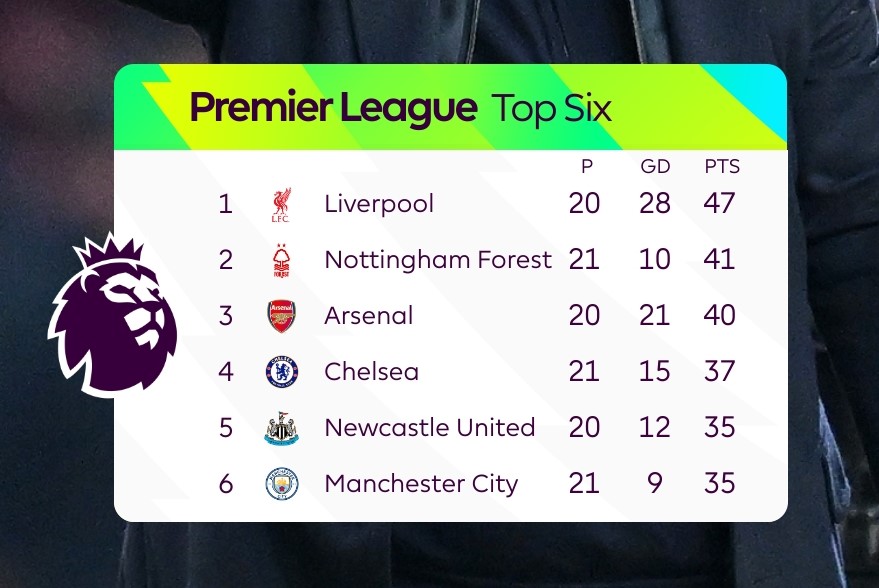Click the P column header

tap(586, 166)
